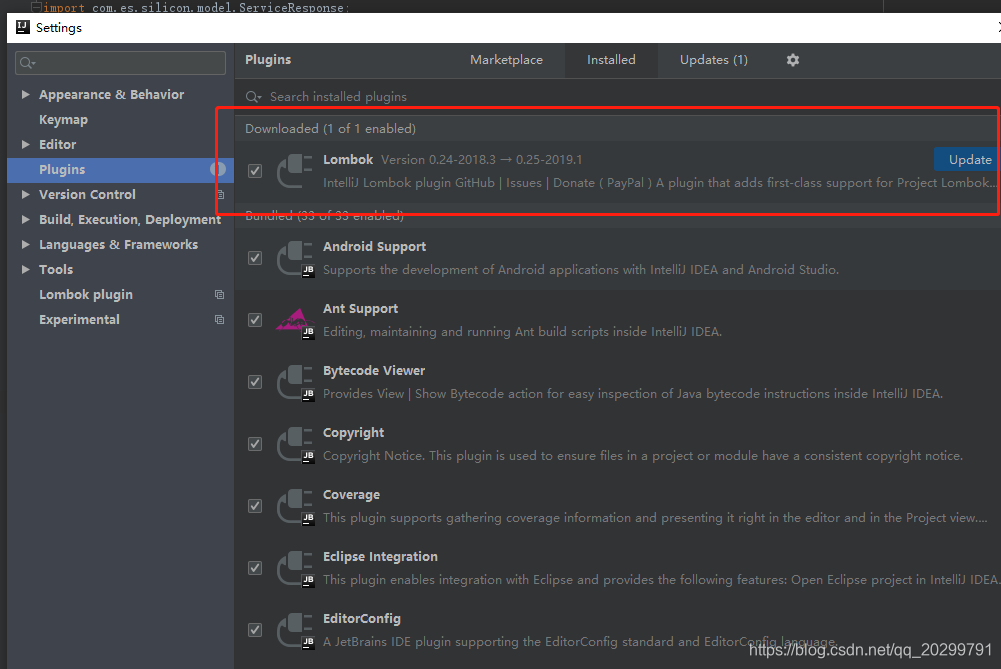1001x669 pixels.
Task: Click the Coverage plugin icon
Action: click(x=294, y=506)
